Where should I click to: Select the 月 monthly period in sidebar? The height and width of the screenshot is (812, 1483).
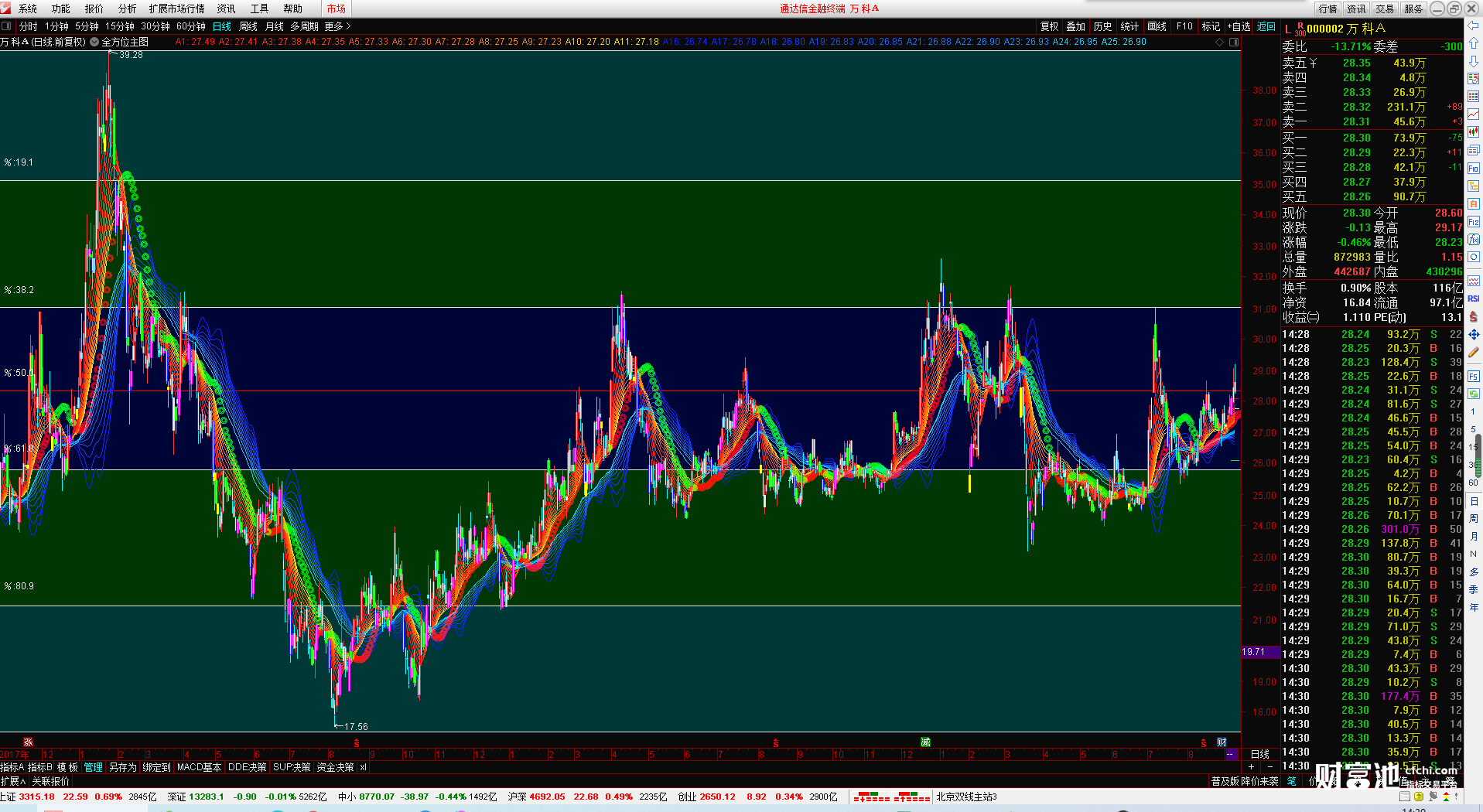click(1474, 537)
